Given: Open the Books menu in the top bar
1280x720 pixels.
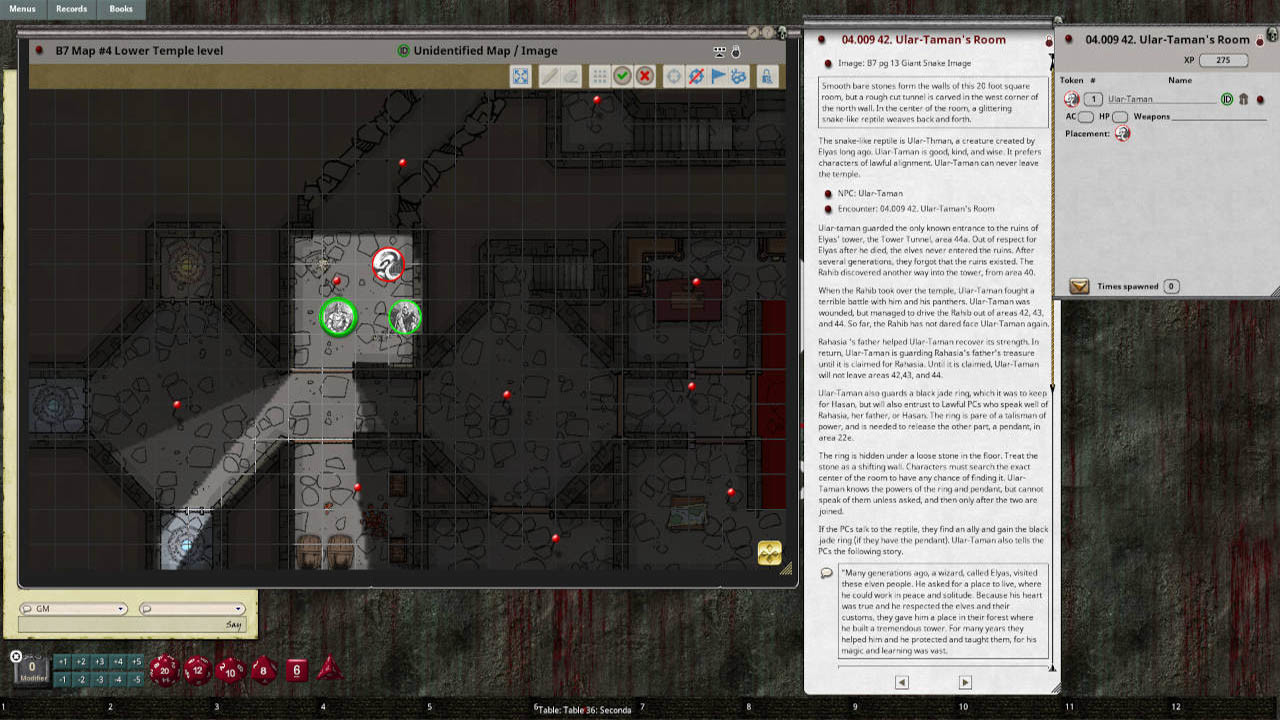Looking at the screenshot, I should point(122,9).
